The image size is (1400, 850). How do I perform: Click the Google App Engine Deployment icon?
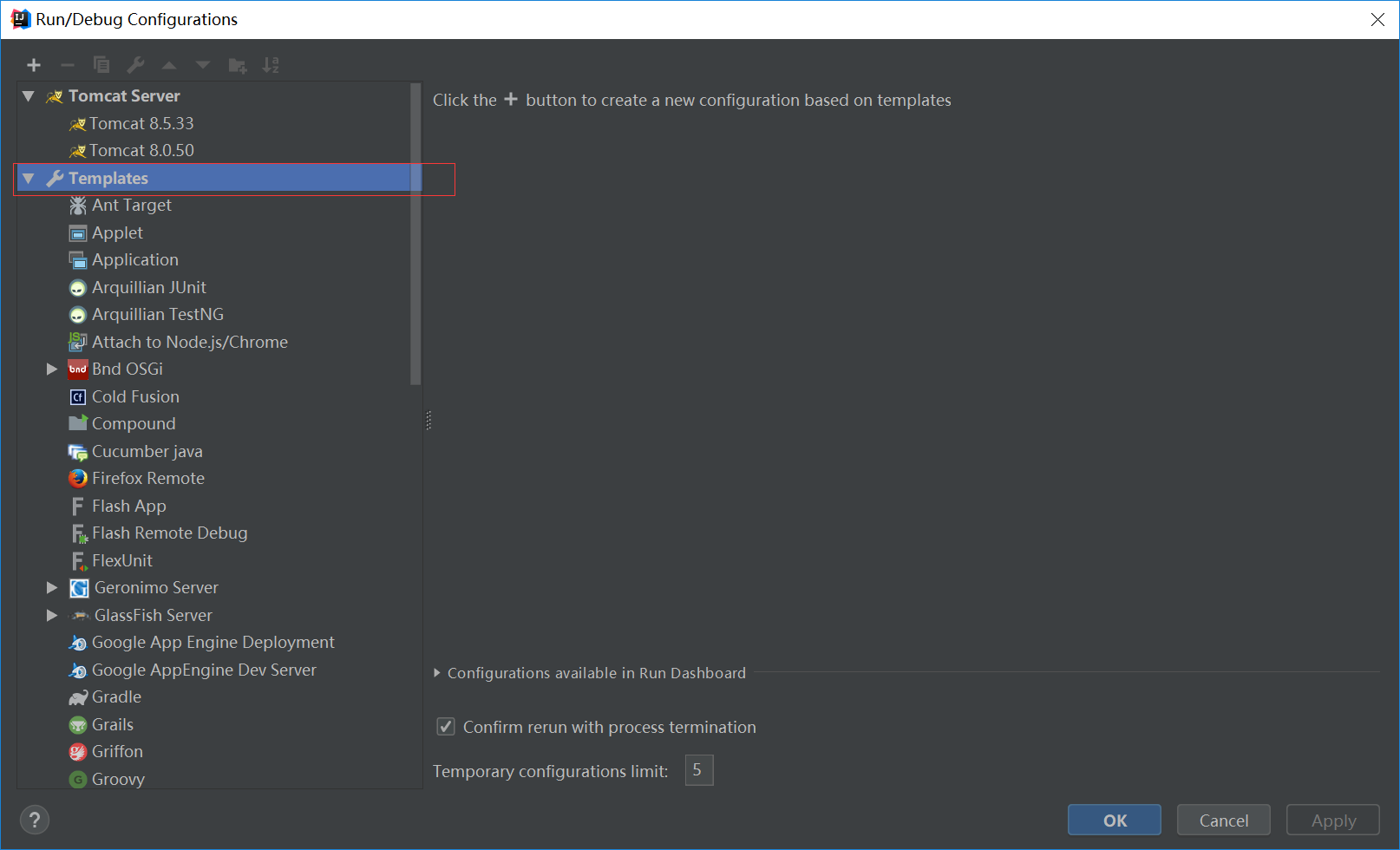tap(78, 643)
